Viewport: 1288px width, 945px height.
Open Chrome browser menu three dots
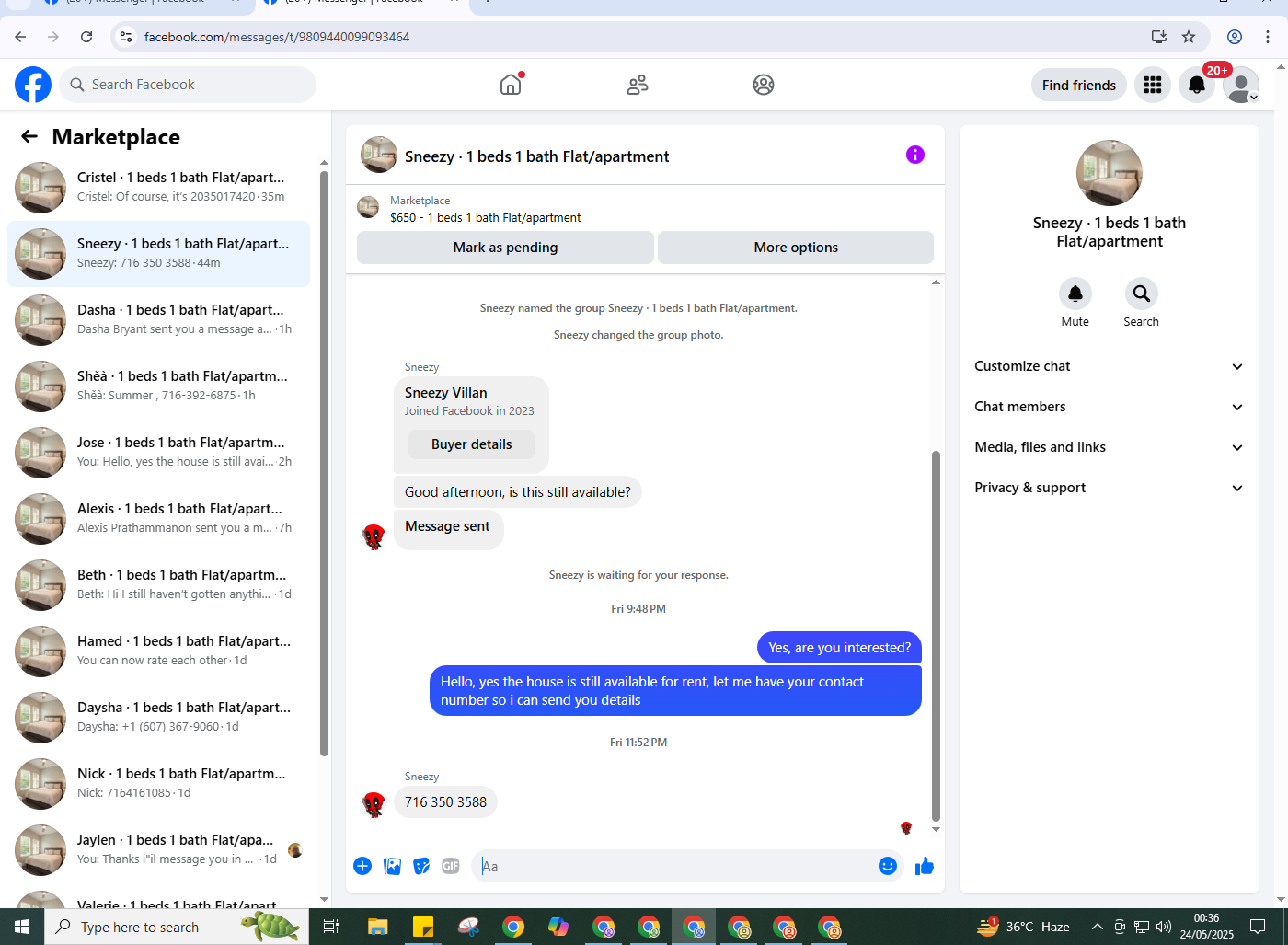pos(1268,37)
